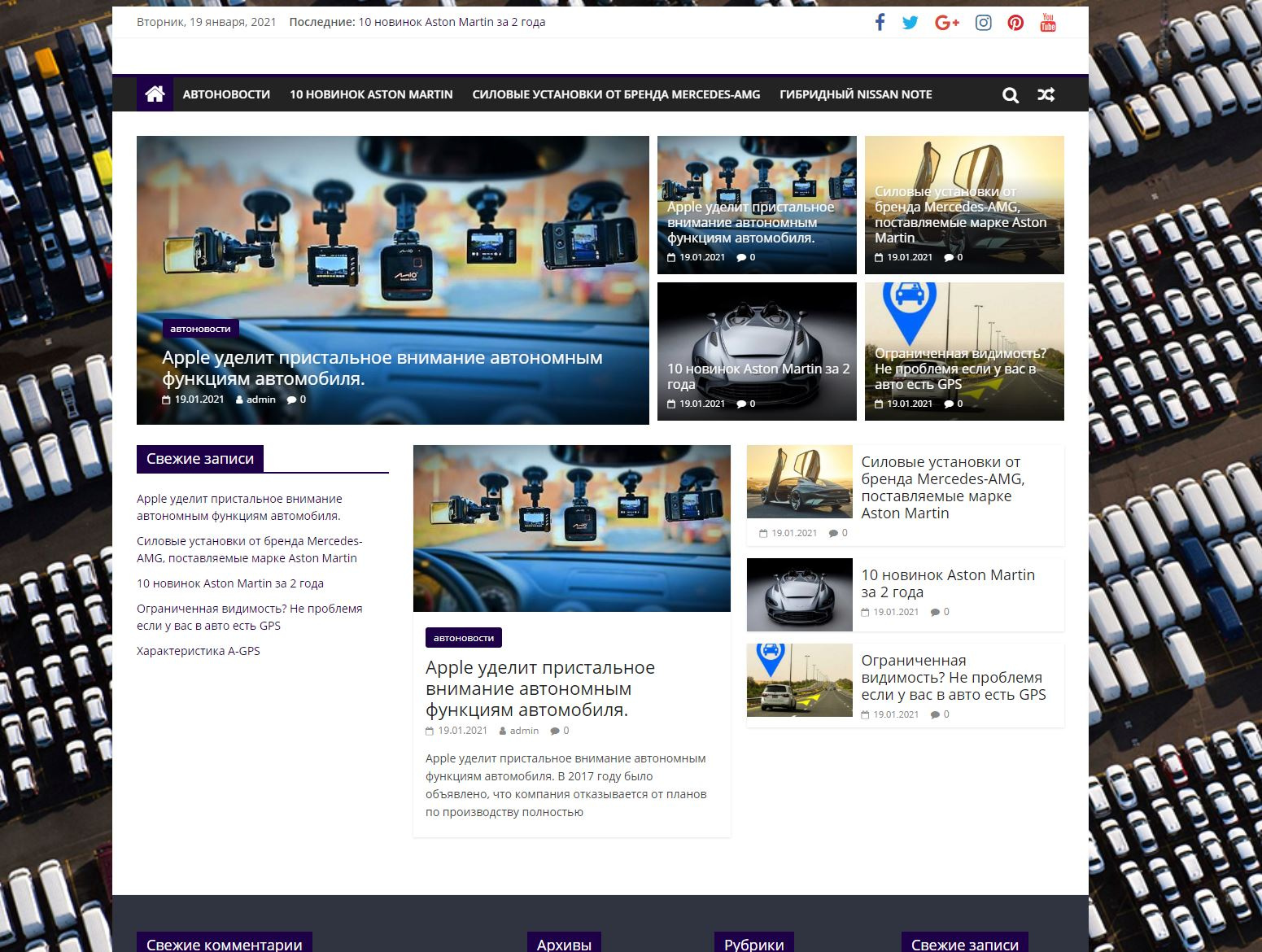This screenshot has height=952, width=1262.
Task: Open the Twitter social icon
Action: tap(910, 23)
